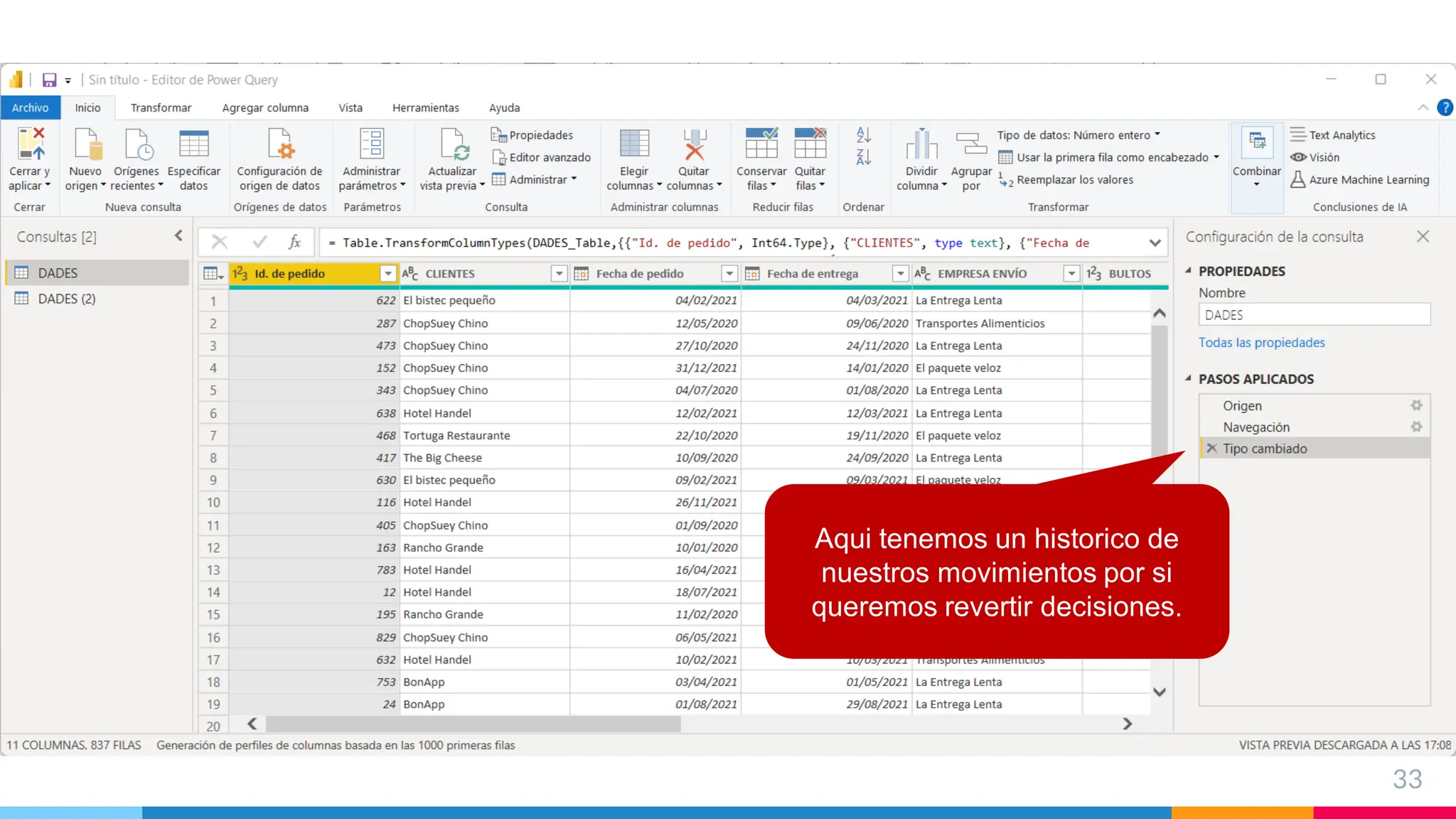Expand the formula bar

(x=1155, y=243)
